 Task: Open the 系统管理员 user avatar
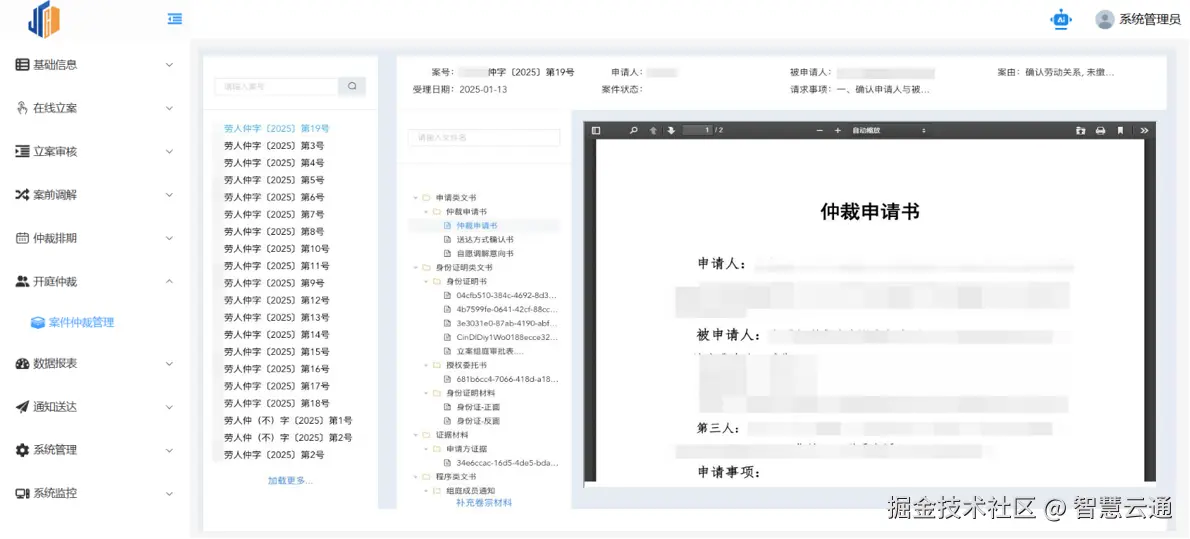1104,20
